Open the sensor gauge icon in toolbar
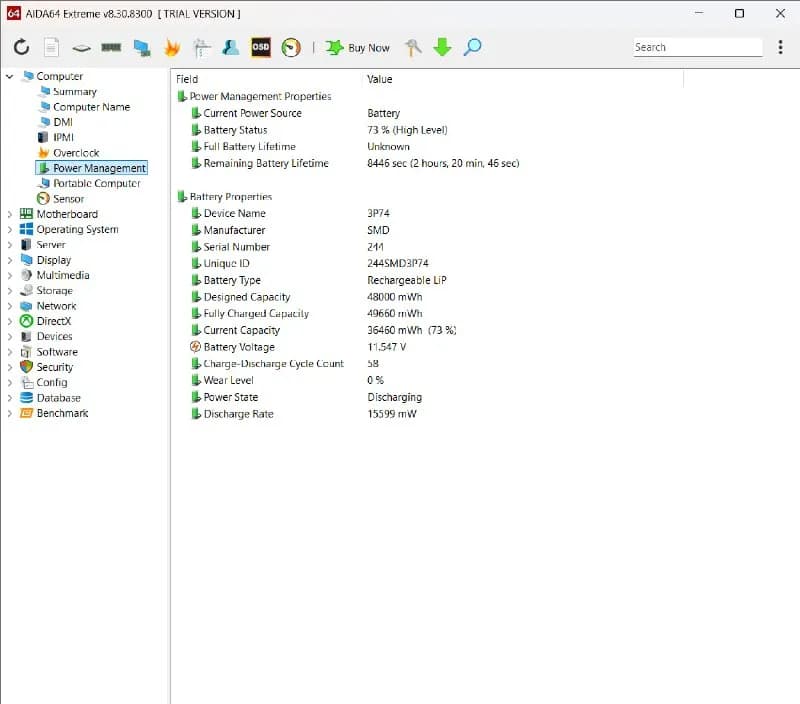The image size is (800, 704). click(x=291, y=47)
